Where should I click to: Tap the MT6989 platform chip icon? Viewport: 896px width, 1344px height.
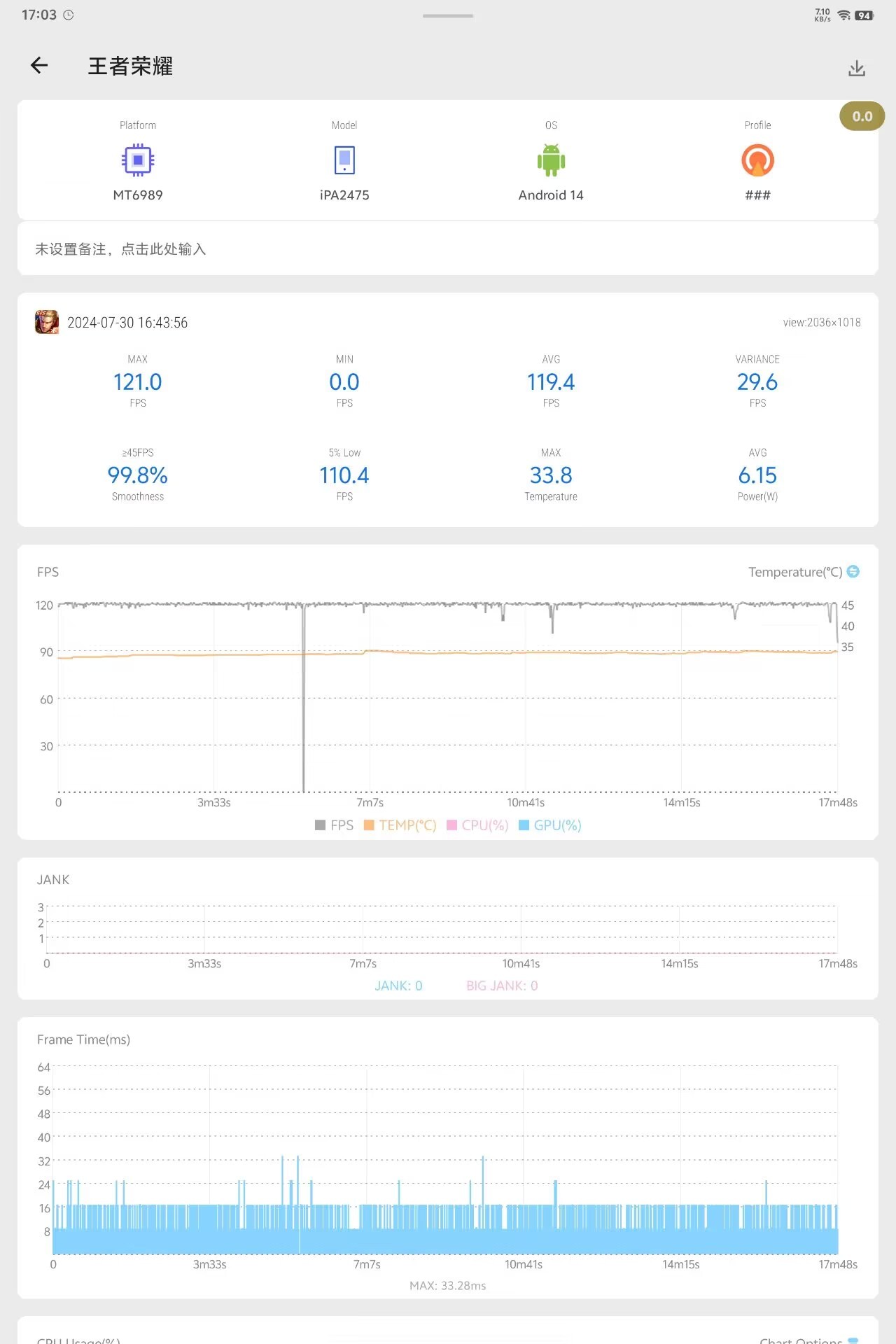138,160
